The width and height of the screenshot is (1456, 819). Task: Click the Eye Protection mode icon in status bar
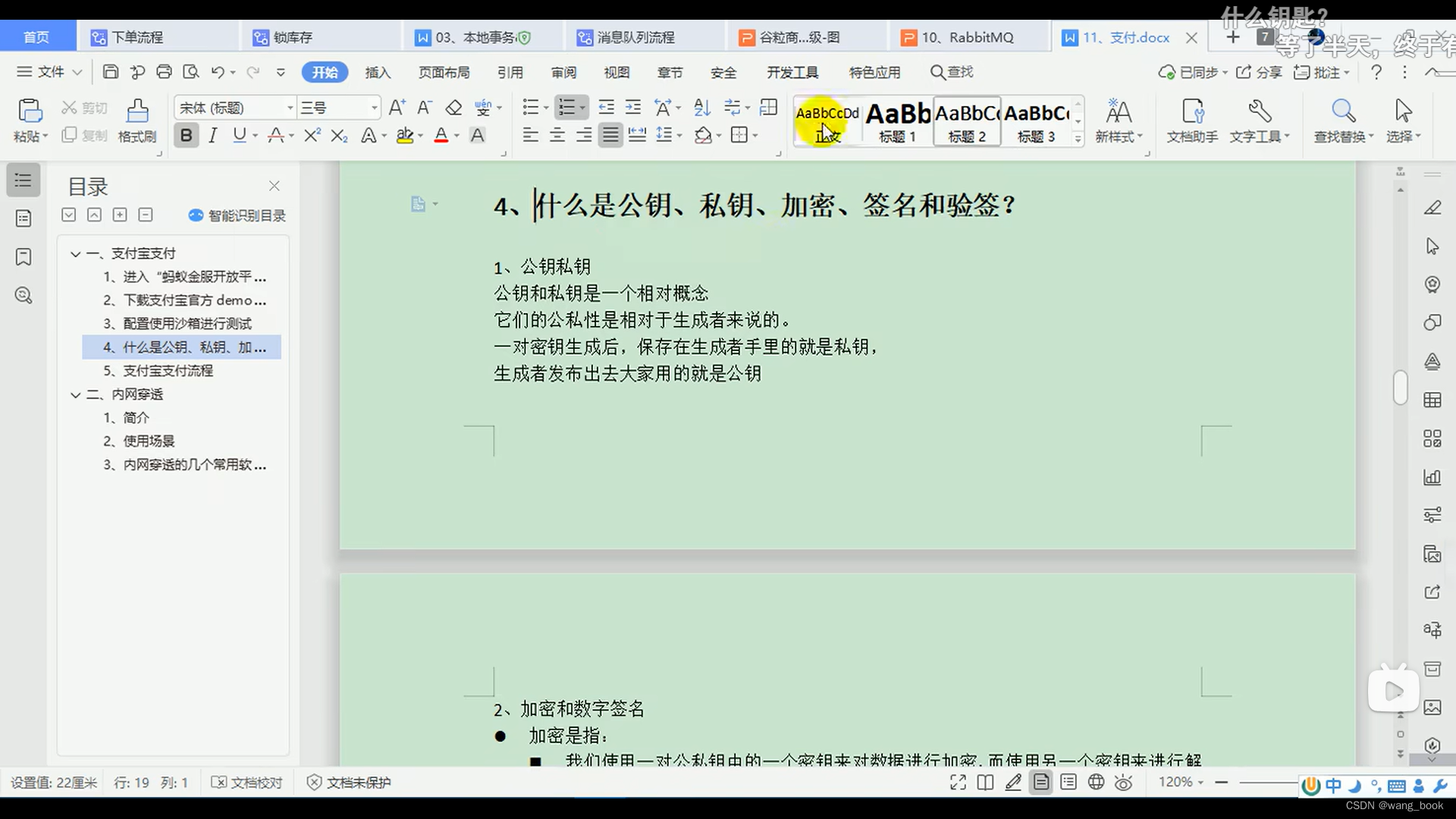tap(1124, 783)
